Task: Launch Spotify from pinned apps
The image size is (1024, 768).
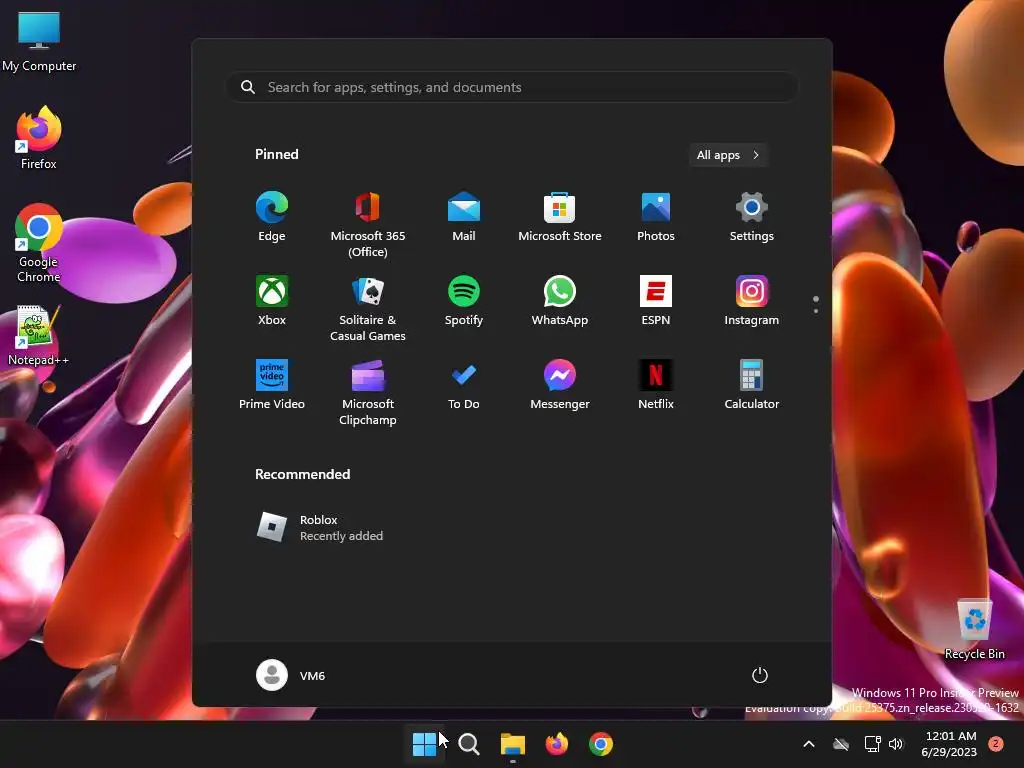Action: (464, 301)
